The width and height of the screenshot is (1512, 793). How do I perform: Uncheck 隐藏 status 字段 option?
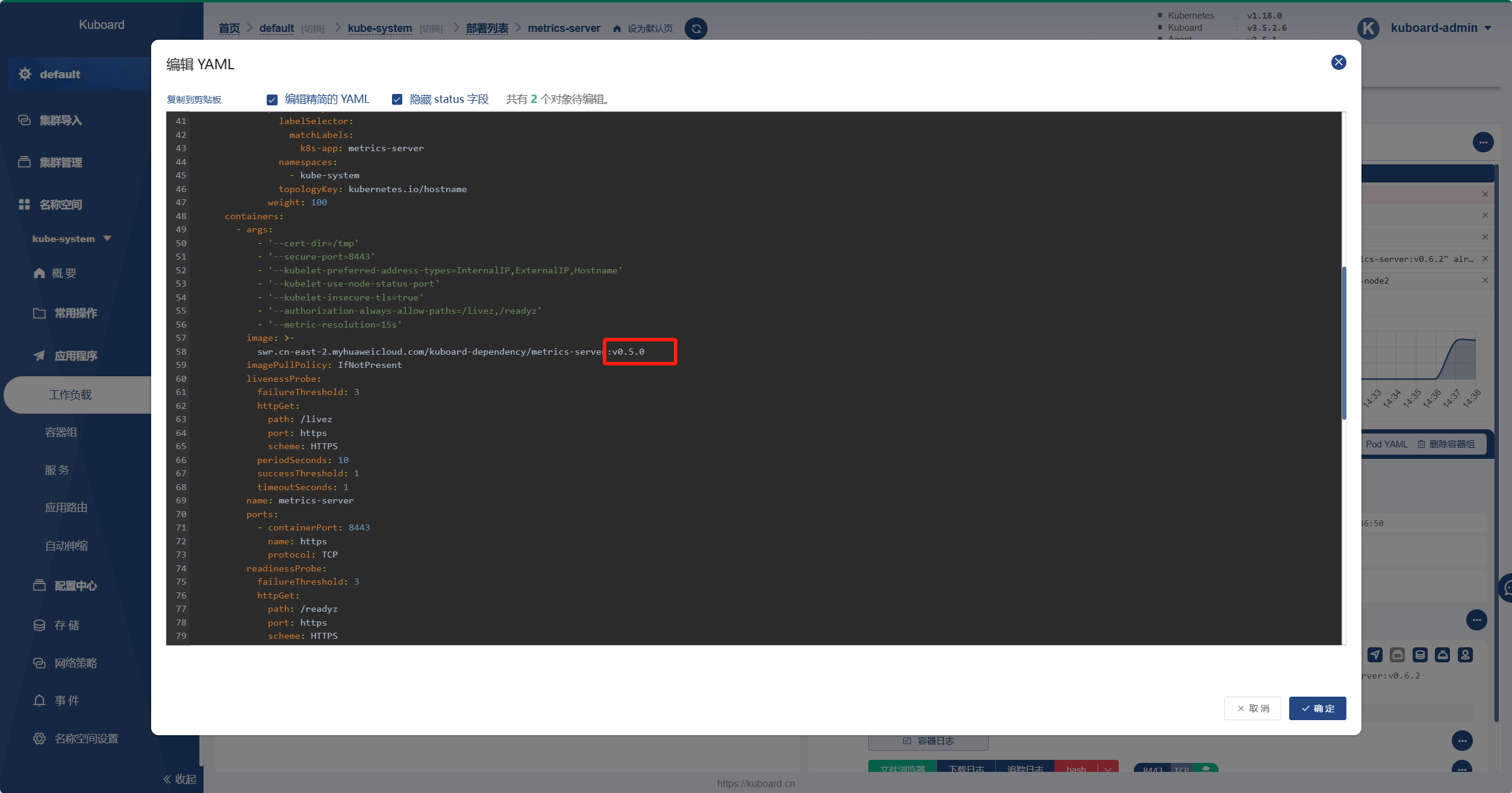coord(397,99)
